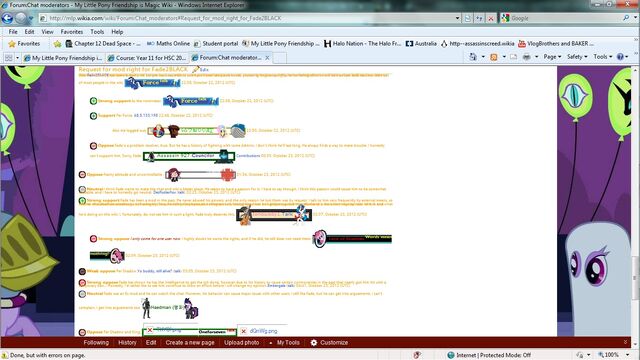Viewport: 640px width, 360px height.
Task: Click the IP address 68.5.133.198 link
Action: (146, 116)
